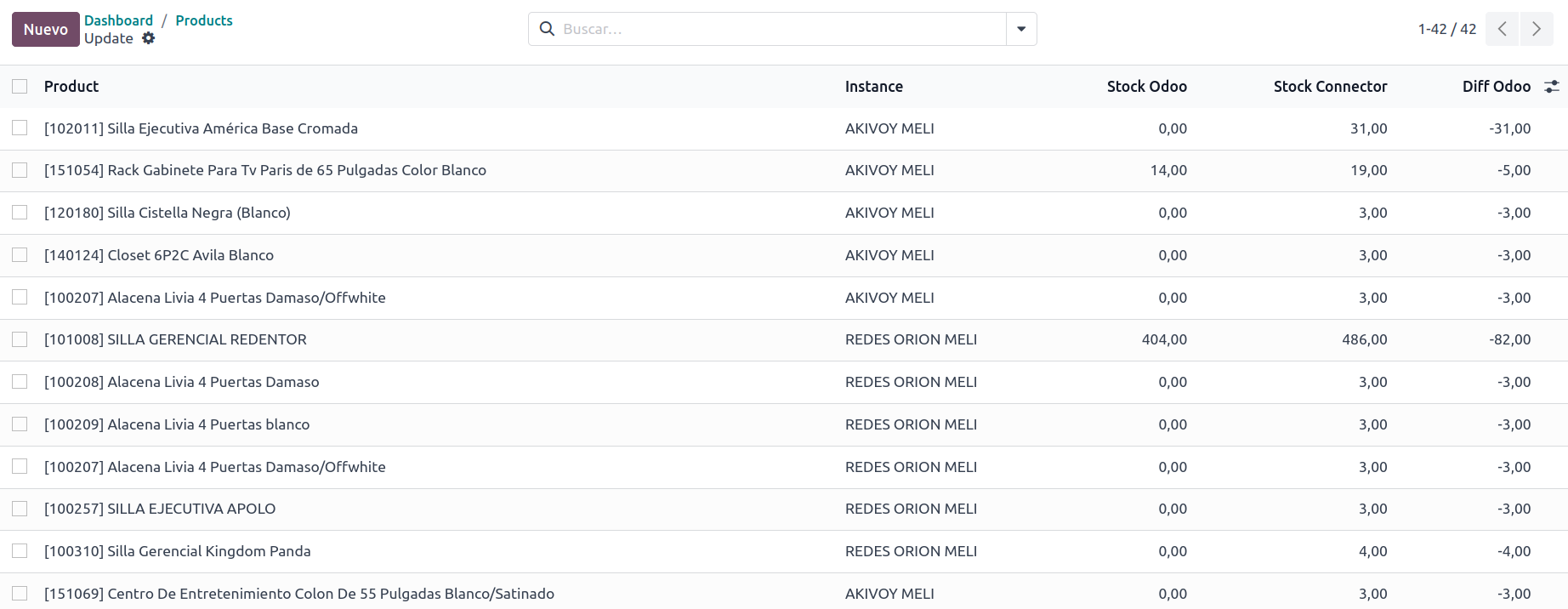
Task: Sort by the Instance column header
Action: 874,86
